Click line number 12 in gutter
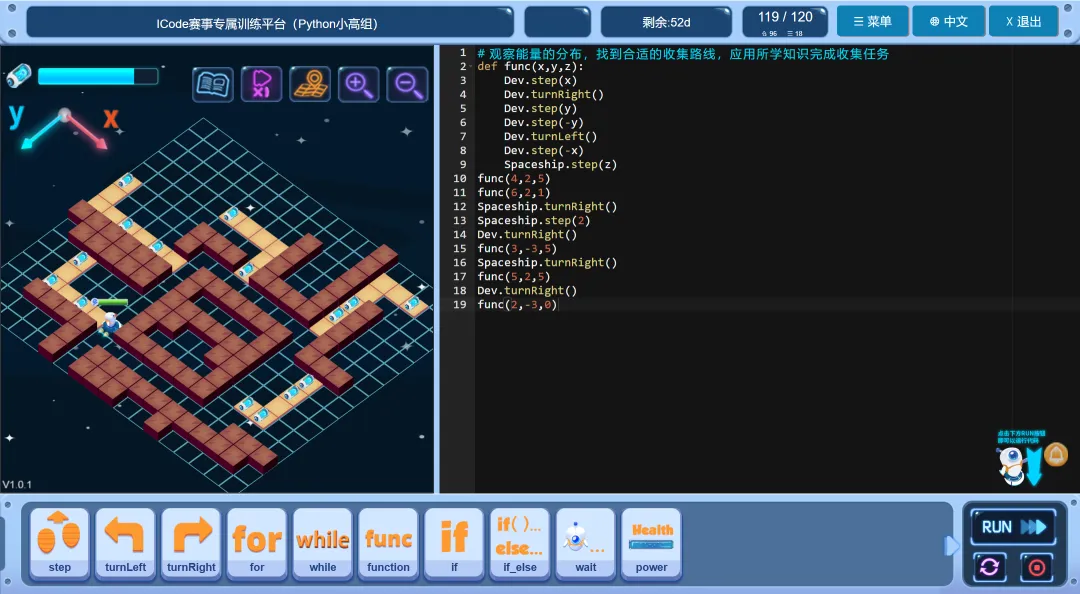 [459, 207]
